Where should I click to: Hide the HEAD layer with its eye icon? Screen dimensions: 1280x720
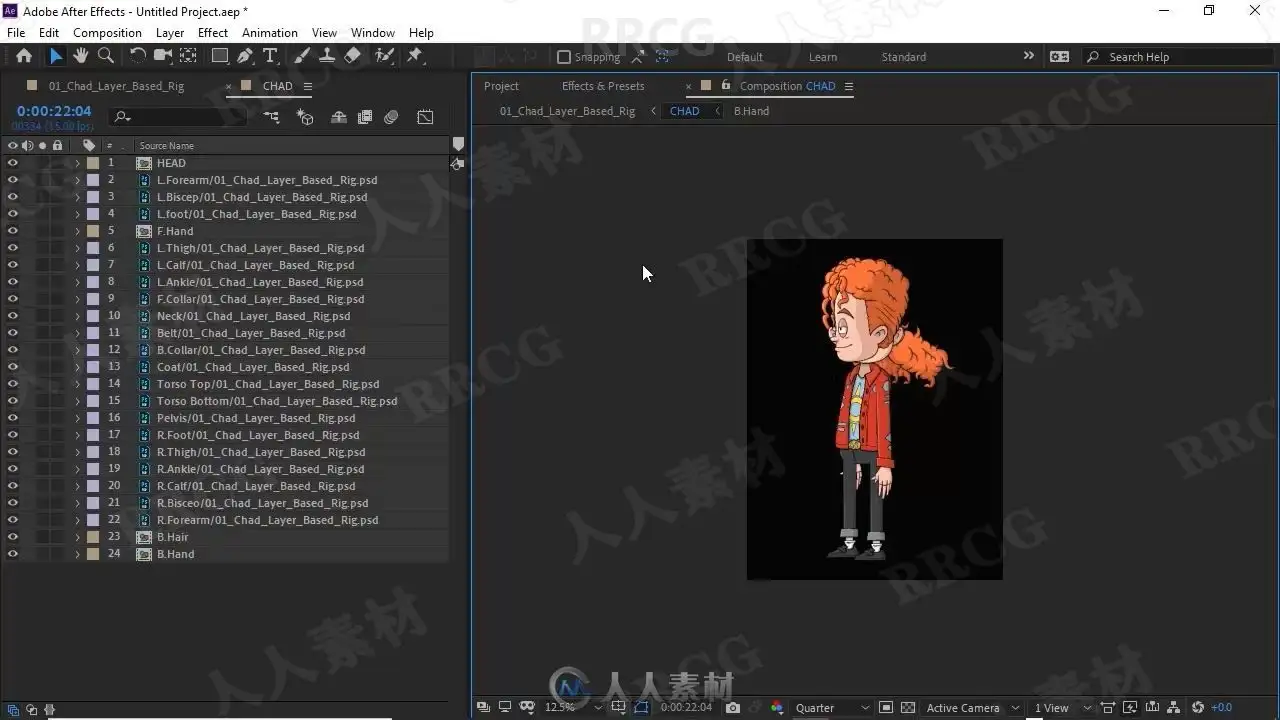click(12, 163)
